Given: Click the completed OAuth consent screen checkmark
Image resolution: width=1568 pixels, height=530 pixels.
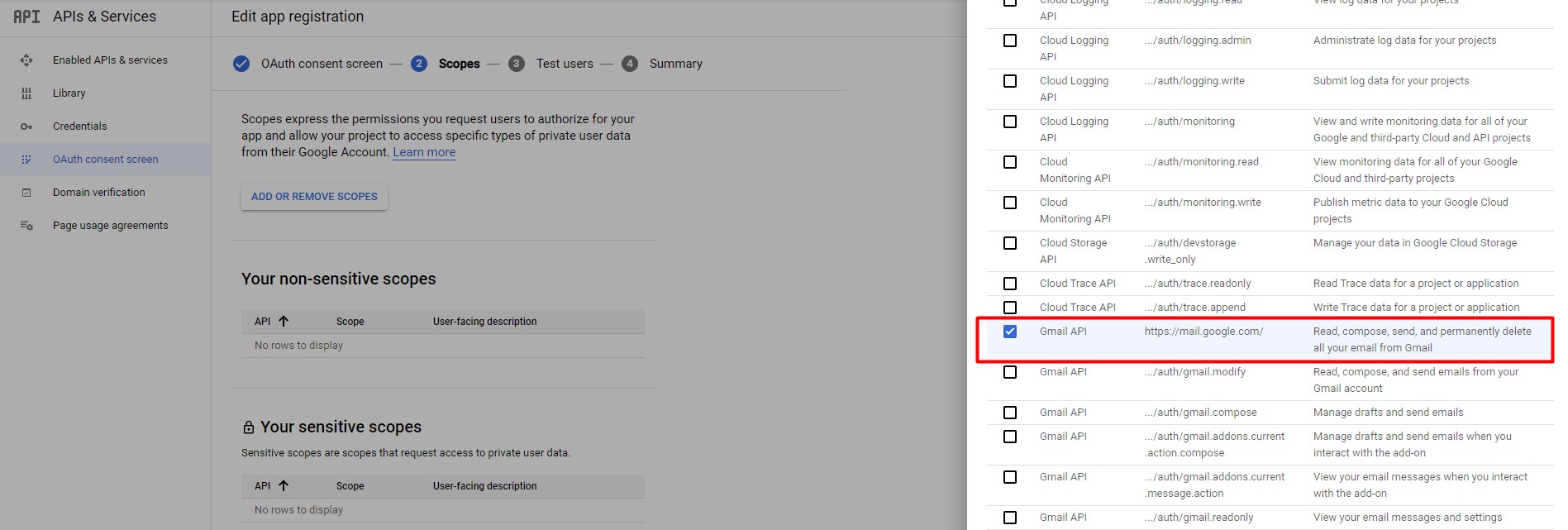Looking at the screenshot, I should pyautogui.click(x=241, y=64).
